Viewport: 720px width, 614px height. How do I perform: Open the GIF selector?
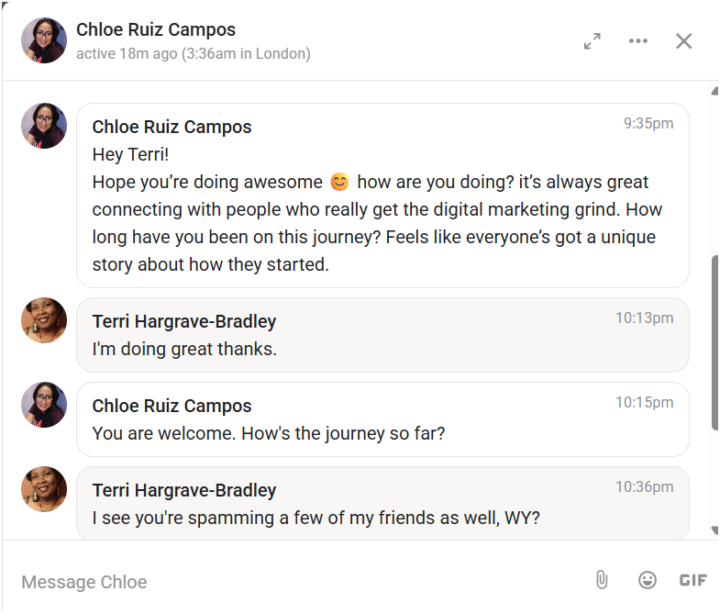pyautogui.click(x=693, y=580)
